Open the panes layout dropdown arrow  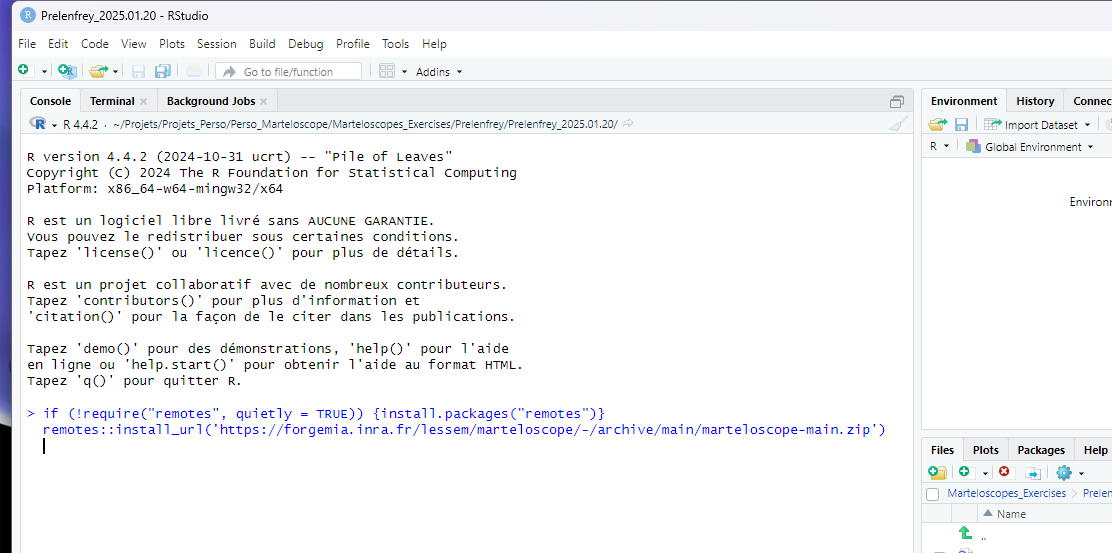[x=404, y=72]
